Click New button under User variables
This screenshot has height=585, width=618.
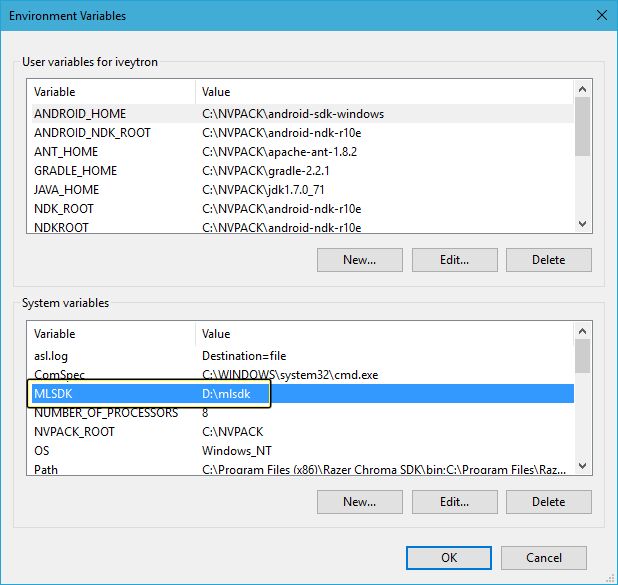point(360,260)
